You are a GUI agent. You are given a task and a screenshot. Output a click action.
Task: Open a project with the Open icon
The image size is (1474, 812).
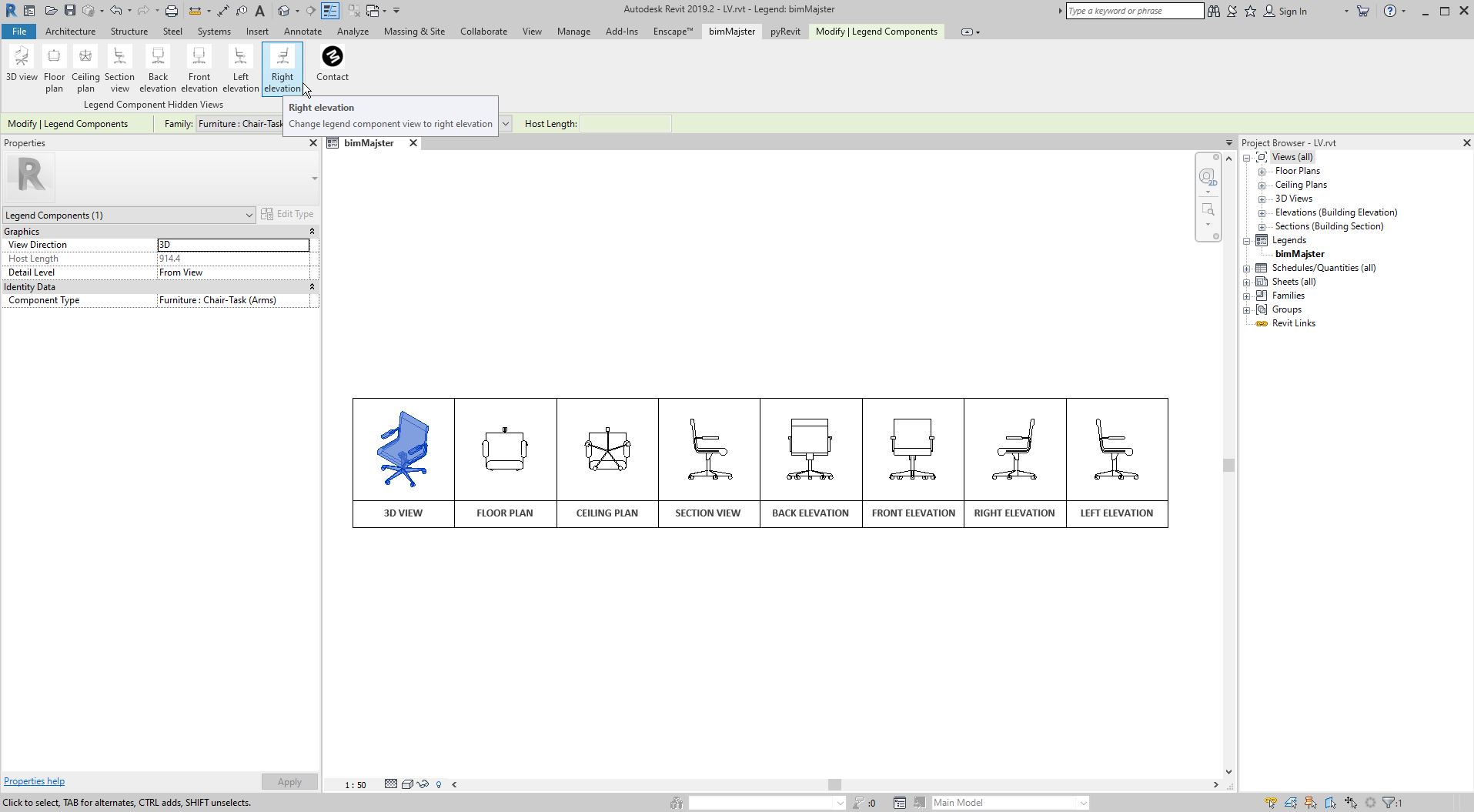point(51,11)
